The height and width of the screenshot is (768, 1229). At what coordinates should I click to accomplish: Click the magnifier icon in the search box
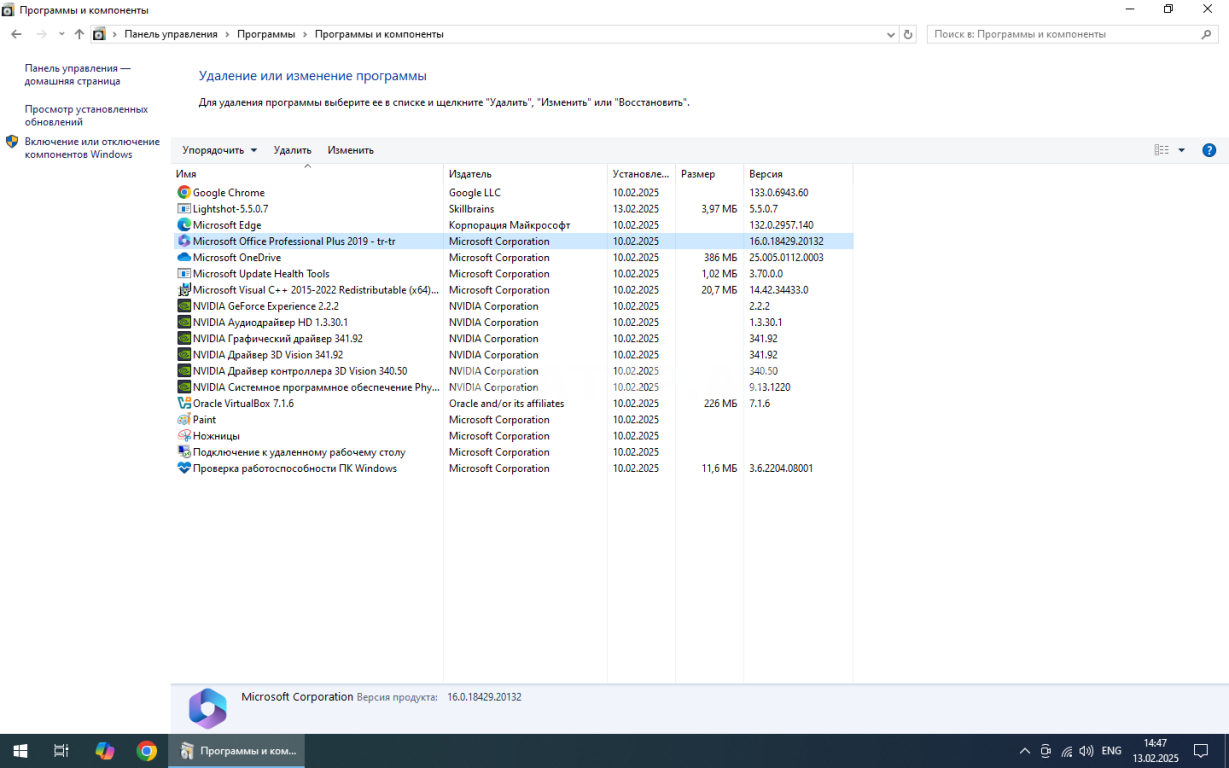[1207, 34]
